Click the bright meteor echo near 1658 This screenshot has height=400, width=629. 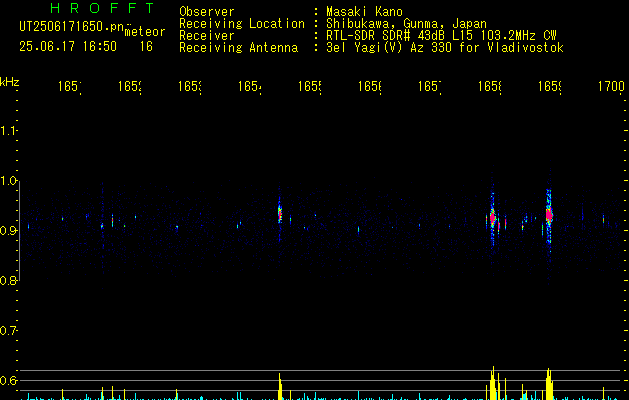[x=493, y=217]
